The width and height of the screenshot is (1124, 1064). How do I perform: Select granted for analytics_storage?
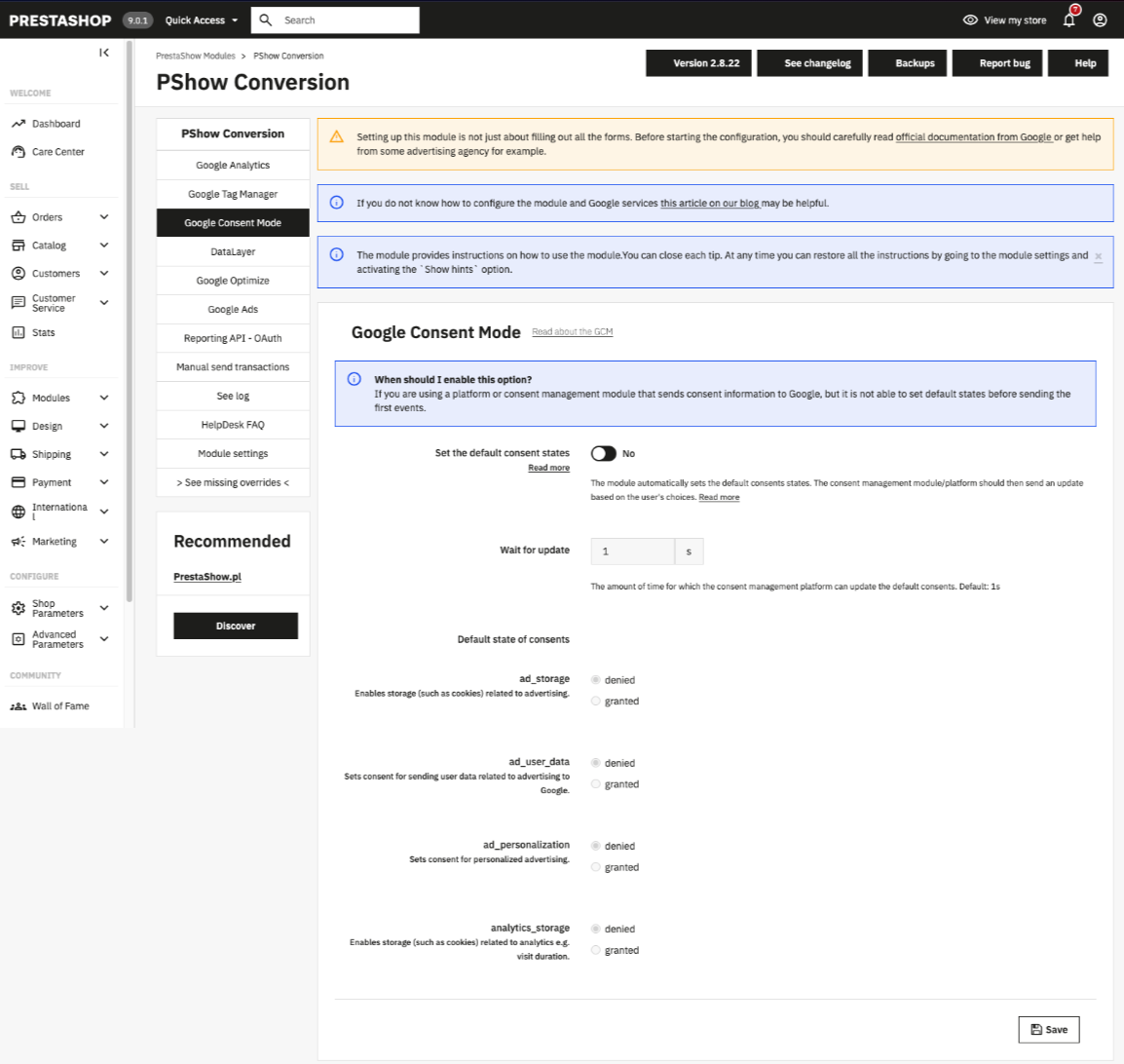point(596,951)
